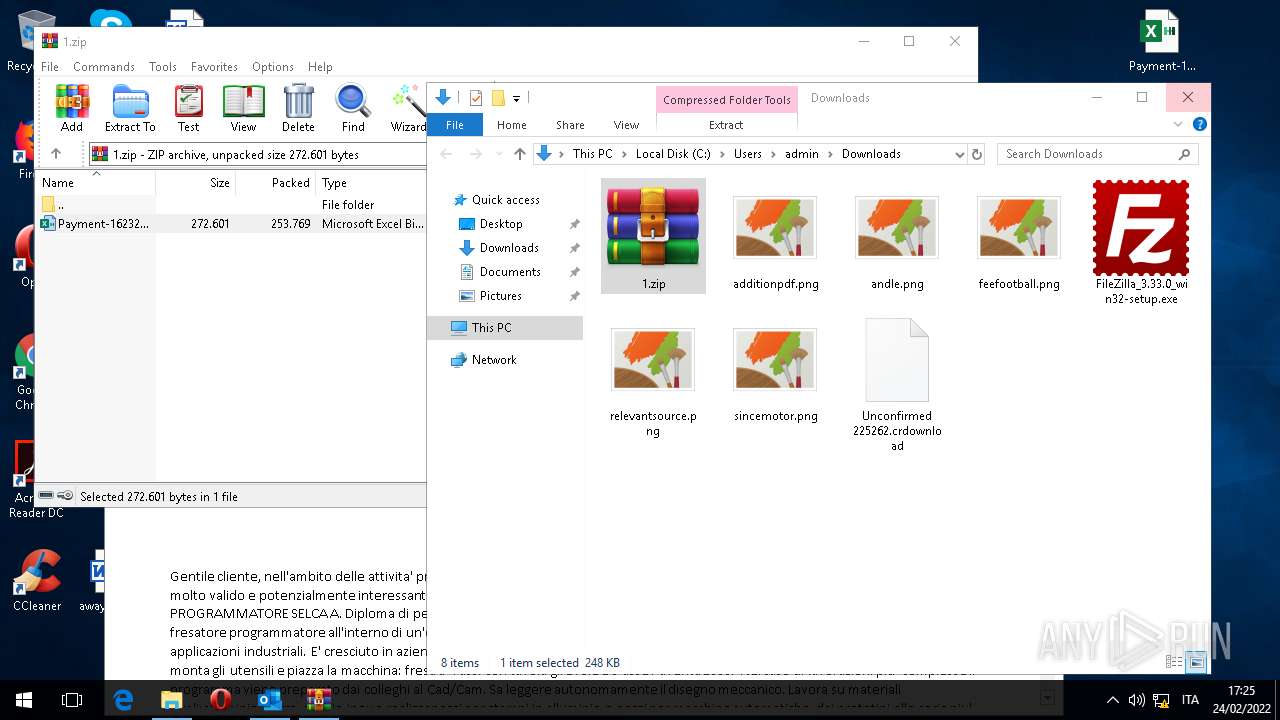Open the Commands menu in WinRAR
Screen dimensions: 1280x720
[x=104, y=67]
